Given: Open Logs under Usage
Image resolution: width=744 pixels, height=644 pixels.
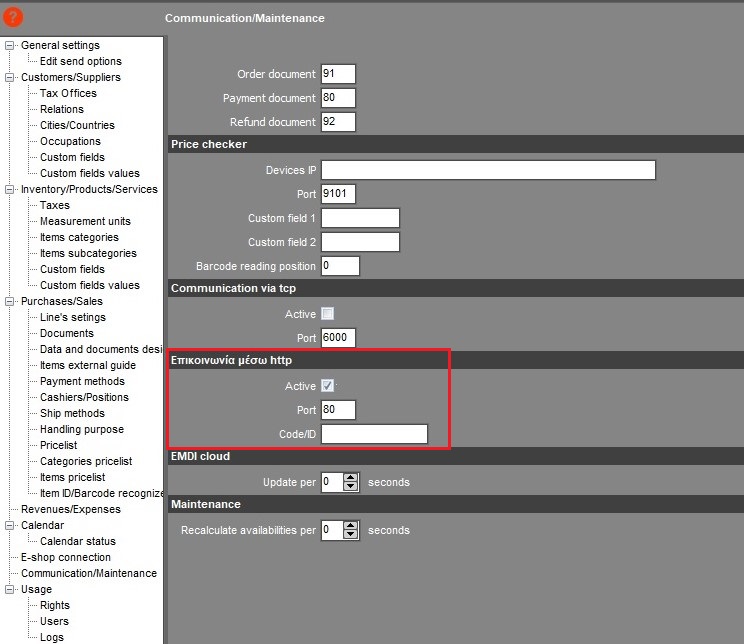Looking at the screenshot, I should 52,637.
